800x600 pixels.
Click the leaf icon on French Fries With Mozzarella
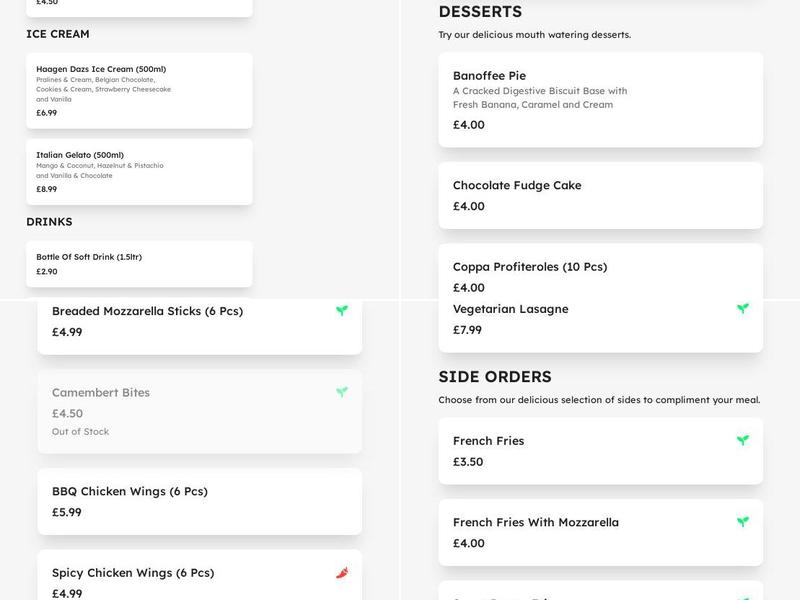click(741, 521)
